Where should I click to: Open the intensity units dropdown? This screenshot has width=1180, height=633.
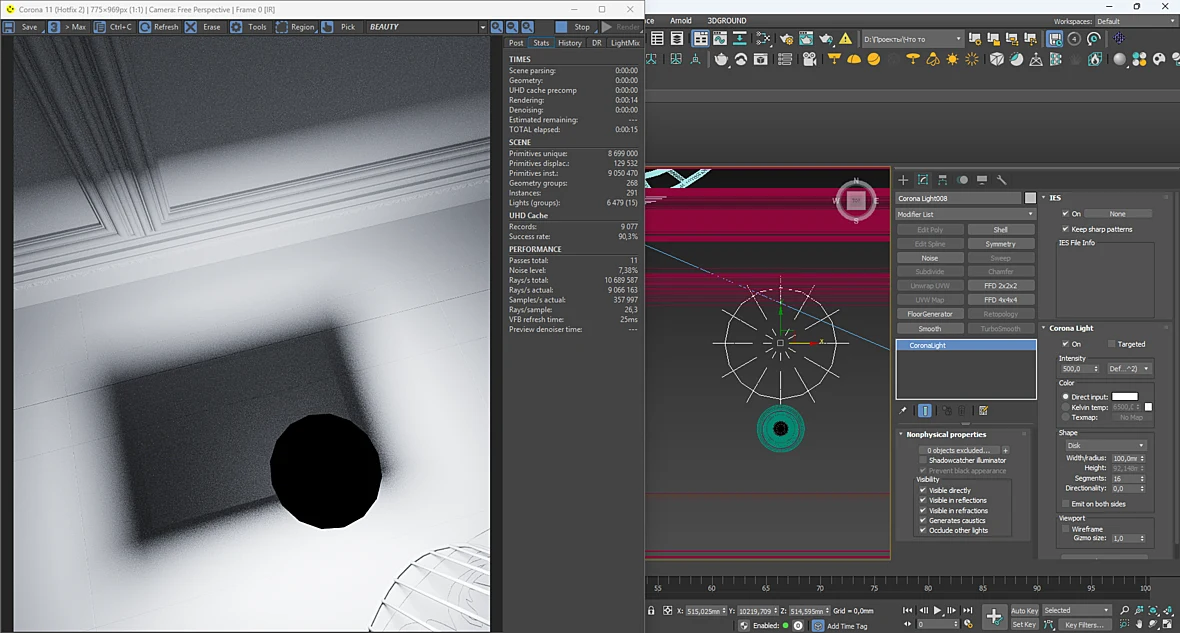click(1129, 369)
